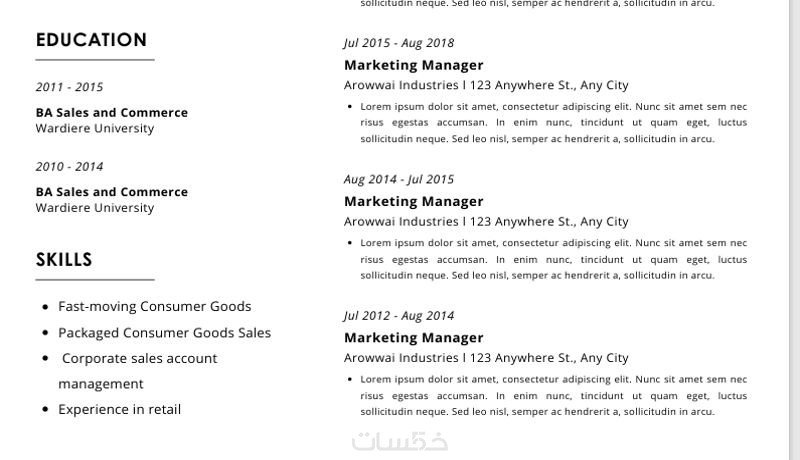Select the "2010 - 2014" education date

(x=69, y=167)
